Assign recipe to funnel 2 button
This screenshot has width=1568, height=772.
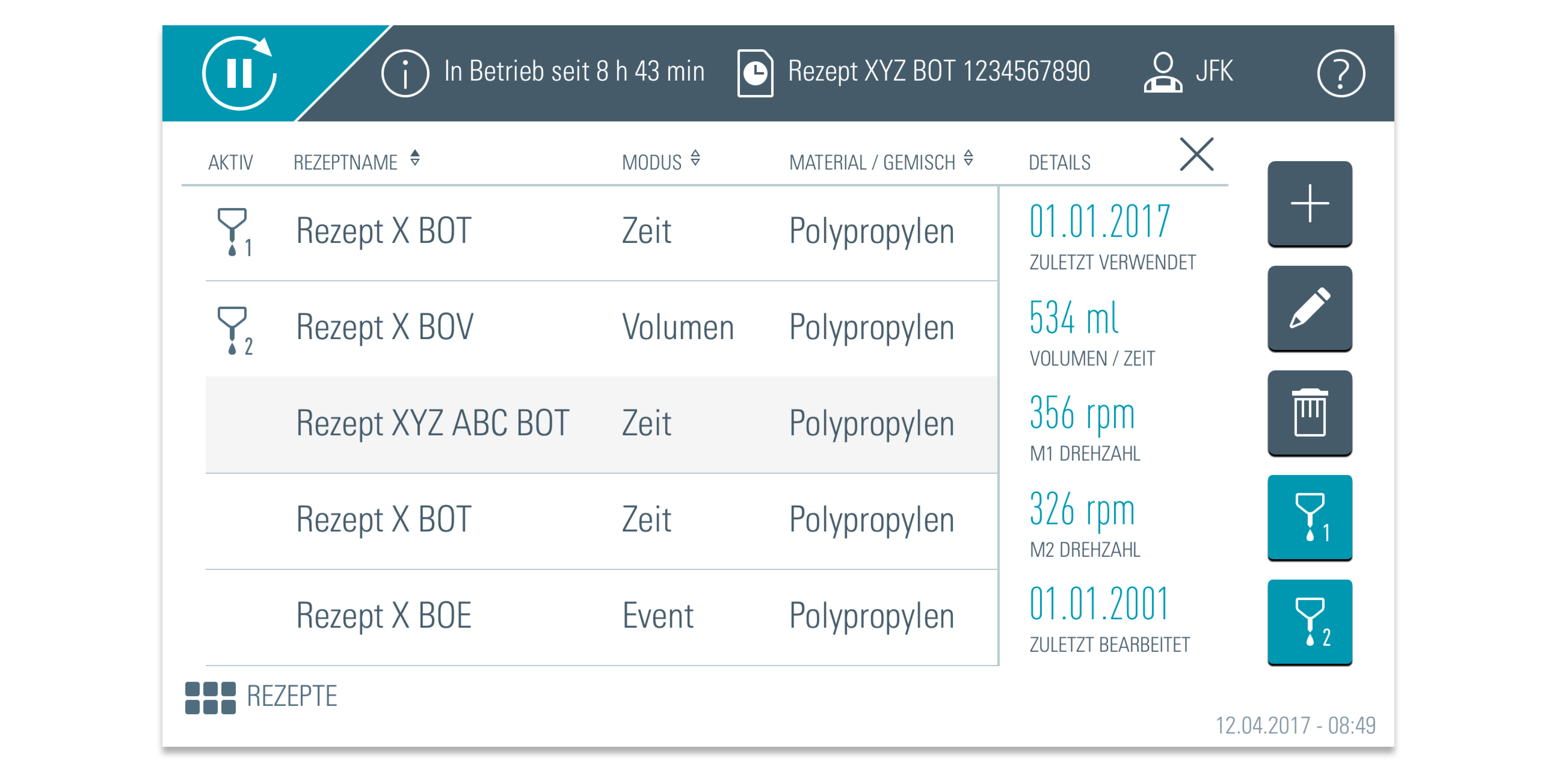point(1309,622)
